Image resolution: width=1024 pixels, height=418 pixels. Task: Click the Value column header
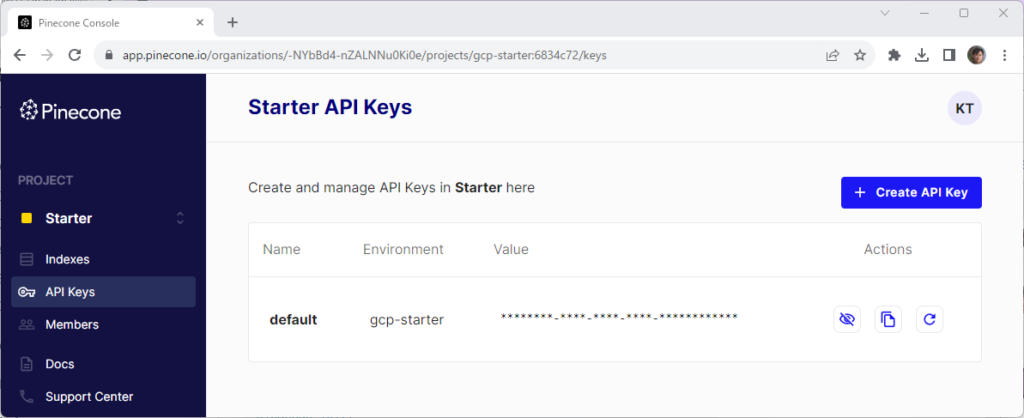(x=511, y=249)
